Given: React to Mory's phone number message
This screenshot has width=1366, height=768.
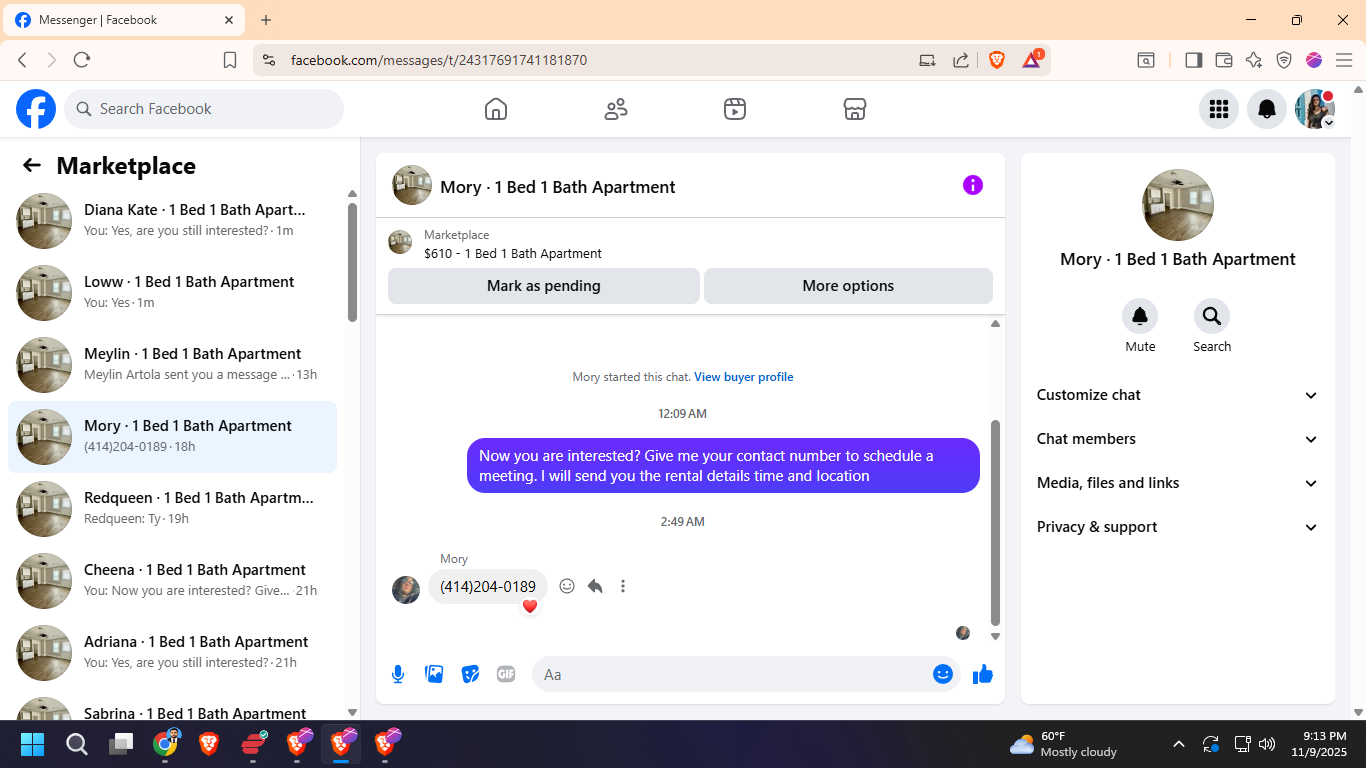Looking at the screenshot, I should click(x=567, y=586).
